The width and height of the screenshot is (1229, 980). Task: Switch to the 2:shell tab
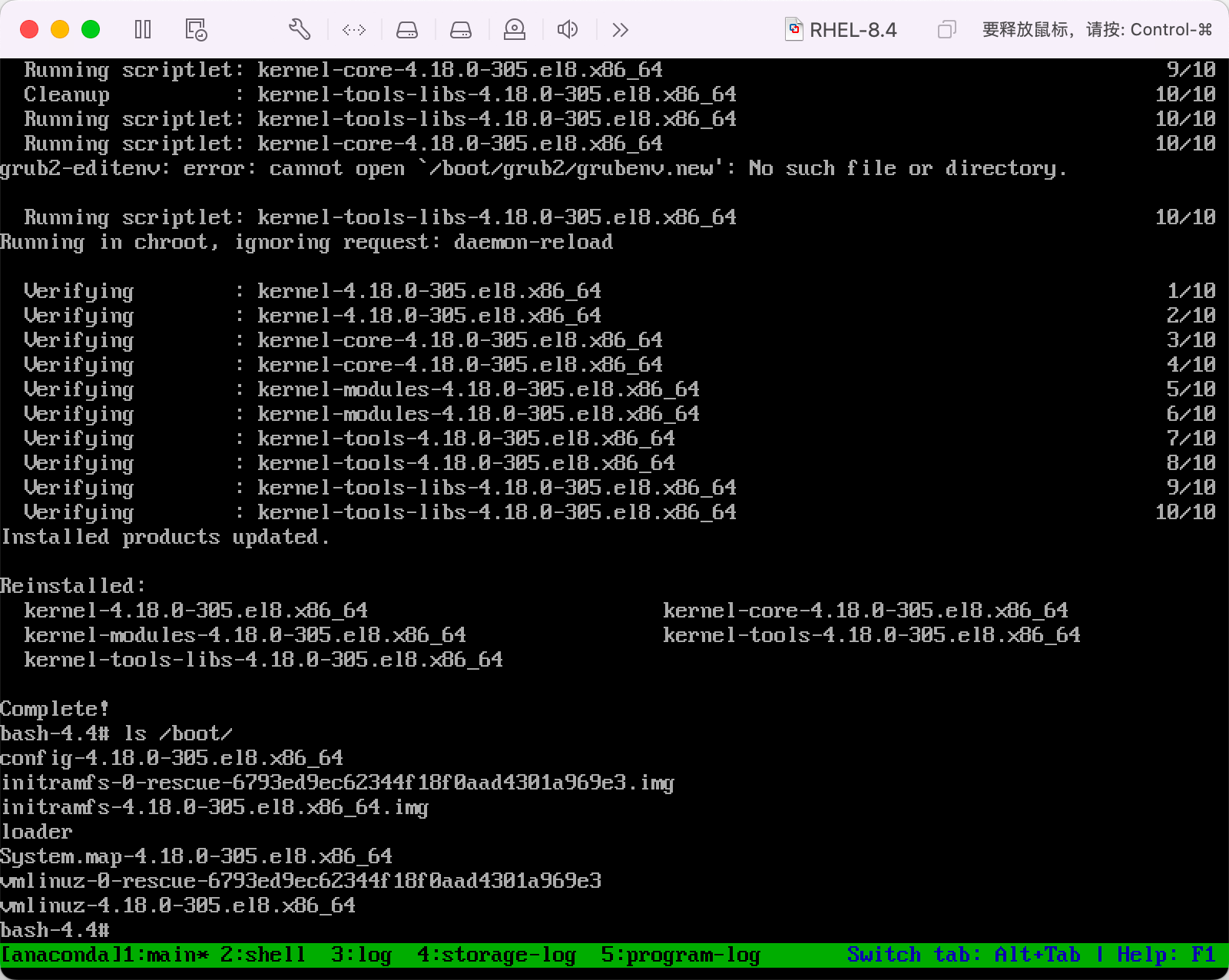263,955
